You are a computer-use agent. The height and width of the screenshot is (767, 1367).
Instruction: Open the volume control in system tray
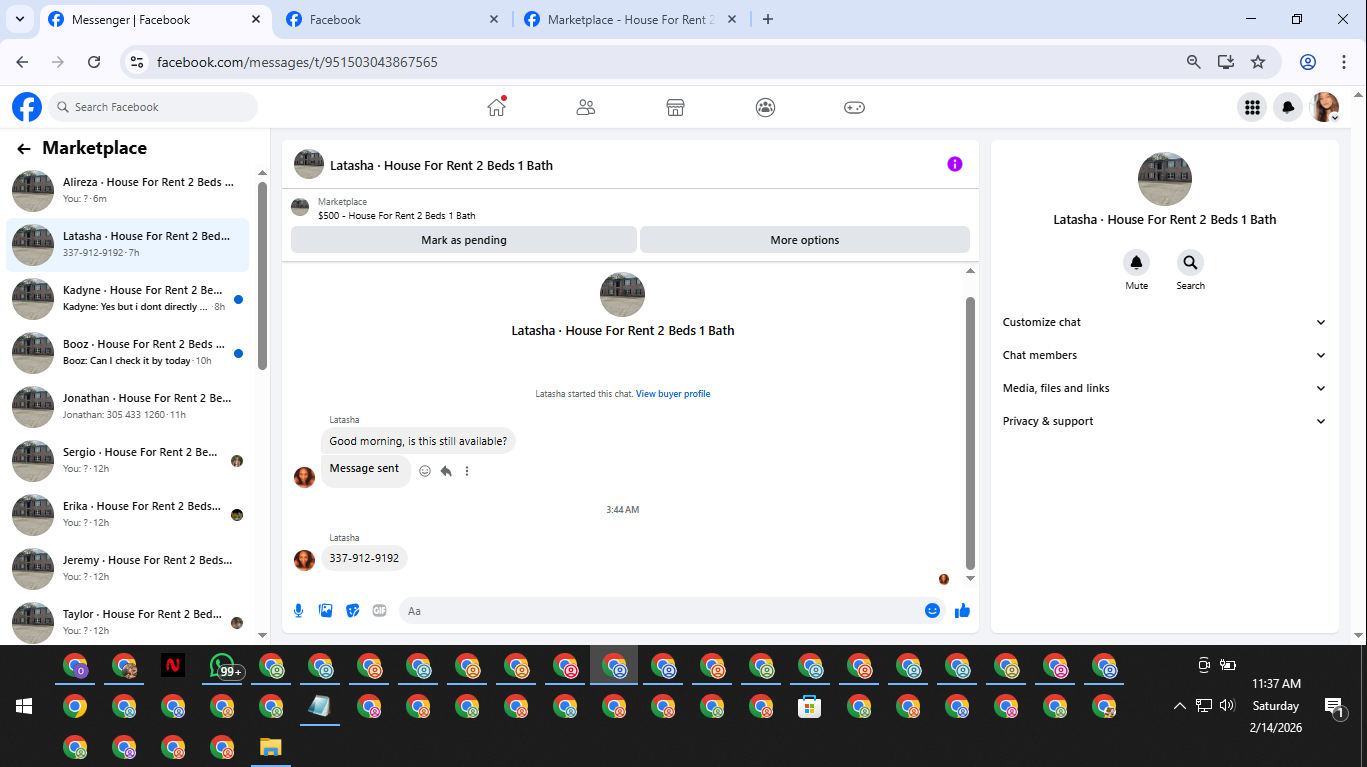pyautogui.click(x=1227, y=706)
